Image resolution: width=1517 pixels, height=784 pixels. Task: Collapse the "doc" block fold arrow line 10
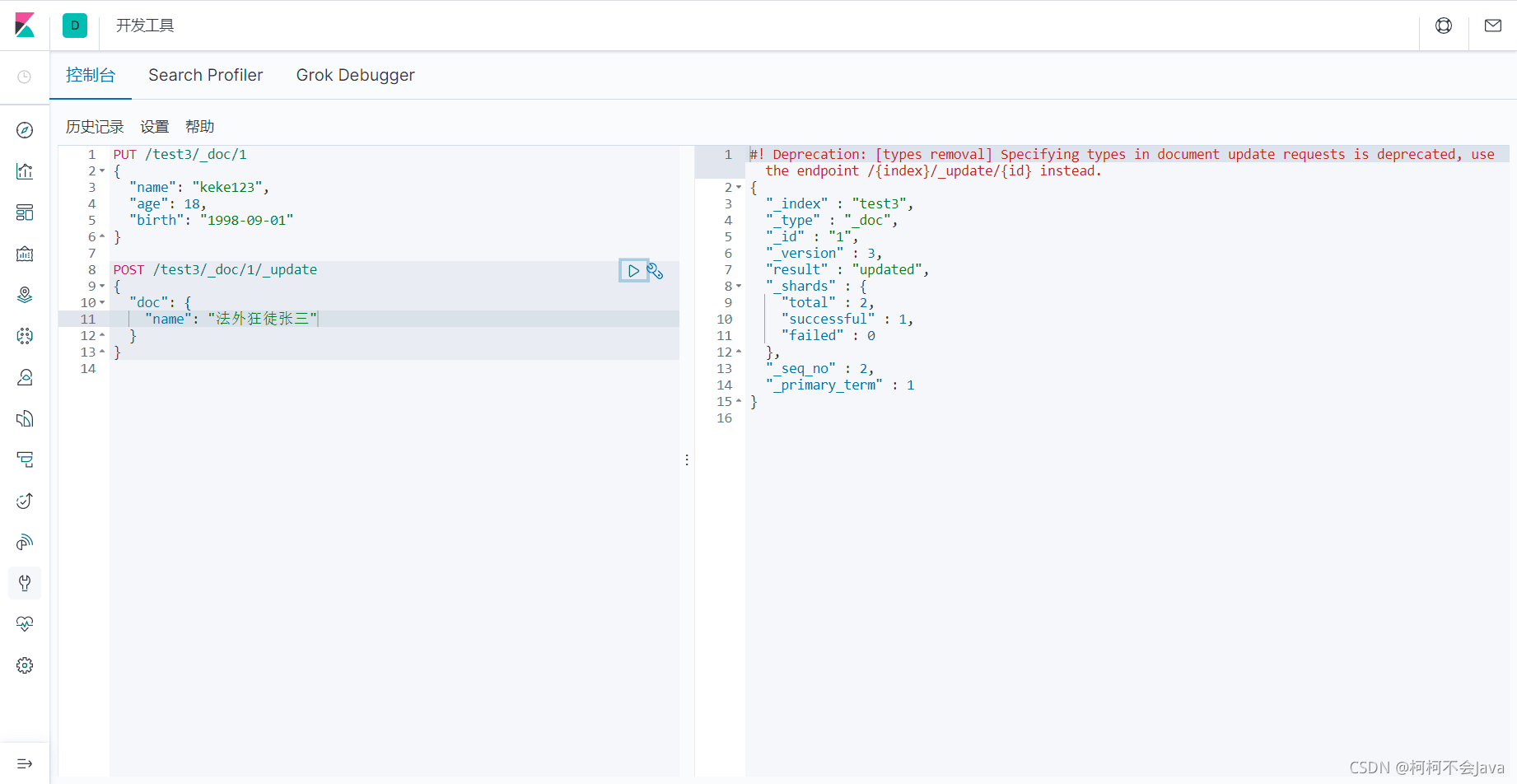pyautogui.click(x=102, y=303)
